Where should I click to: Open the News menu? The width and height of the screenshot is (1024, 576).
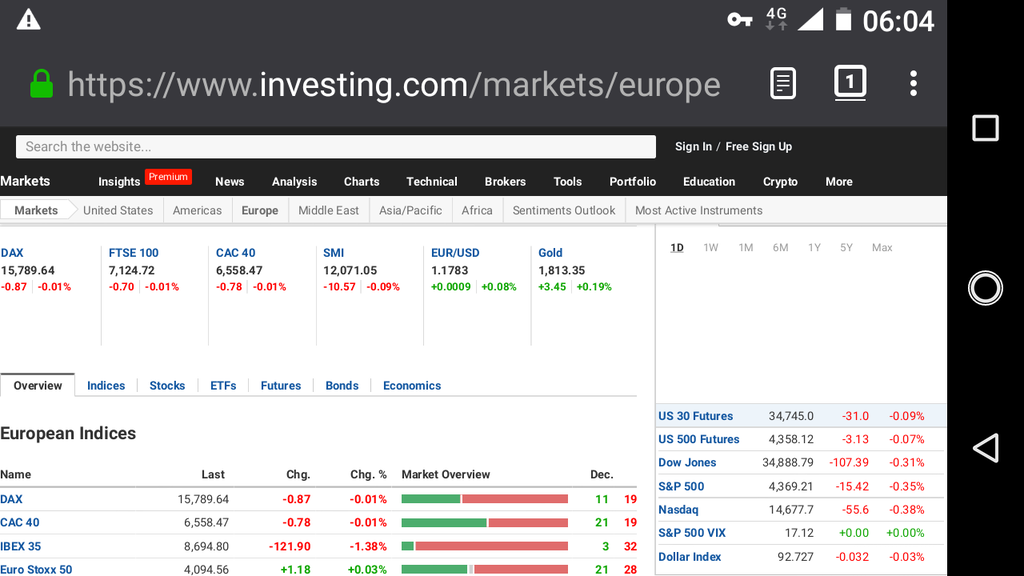[229, 182]
